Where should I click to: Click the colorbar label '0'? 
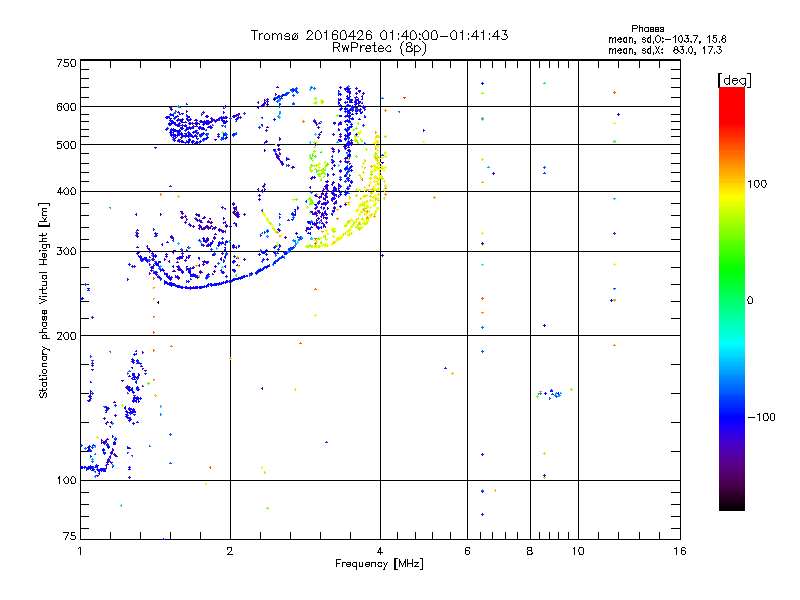[x=750, y=301]
